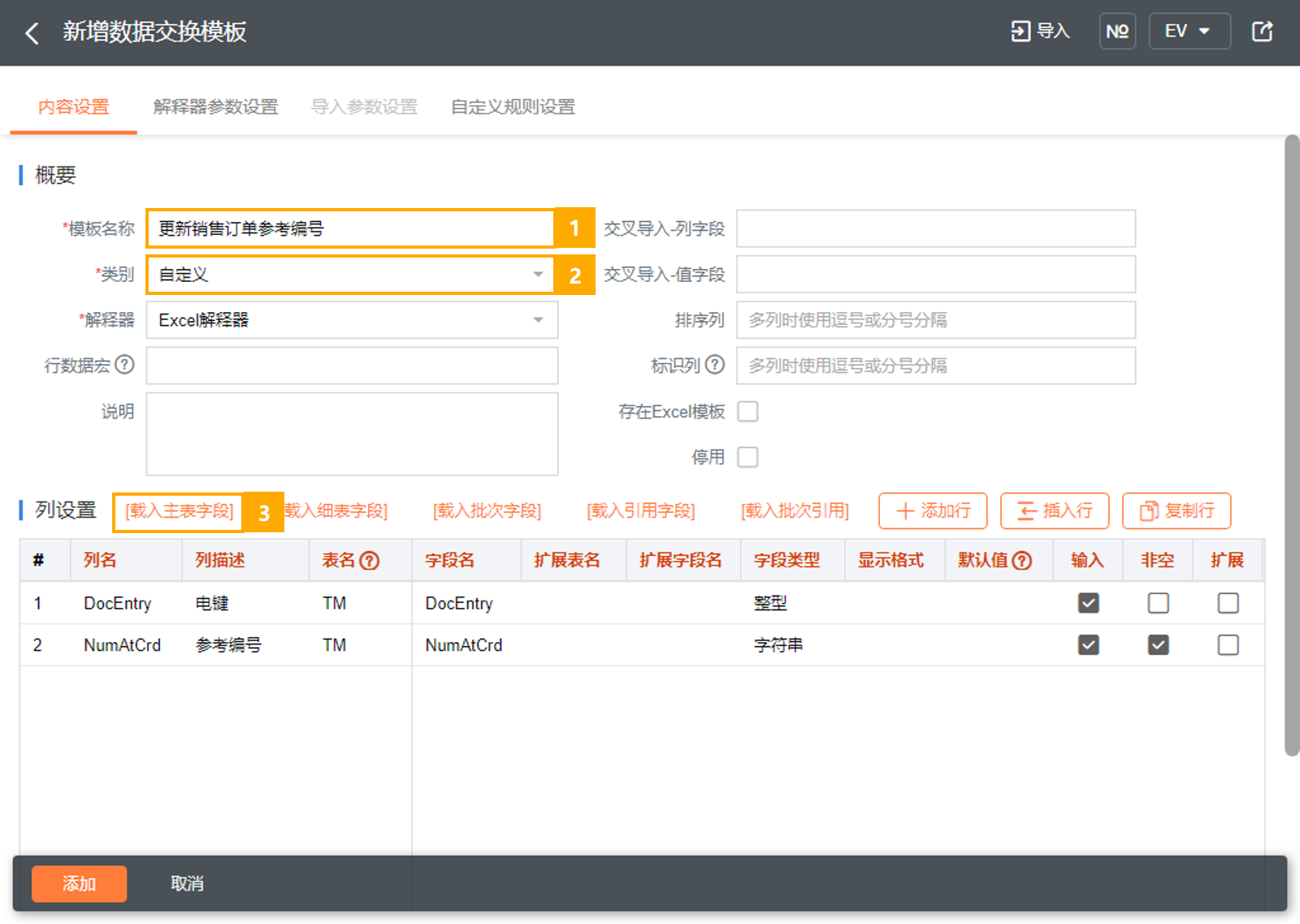Click the 取消 button at bottom
This screenshot has height=924, width=1300.
[x=187, y=884]
